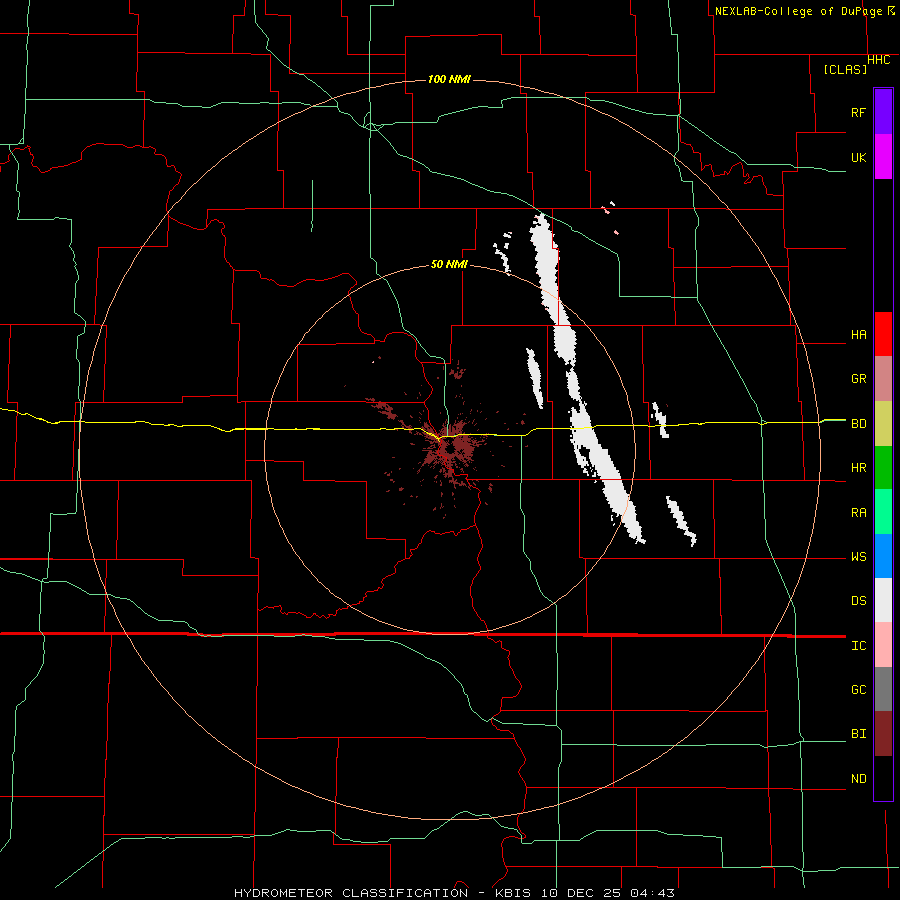
Task: Click the BD legend label
Action: tap(858, 424)
